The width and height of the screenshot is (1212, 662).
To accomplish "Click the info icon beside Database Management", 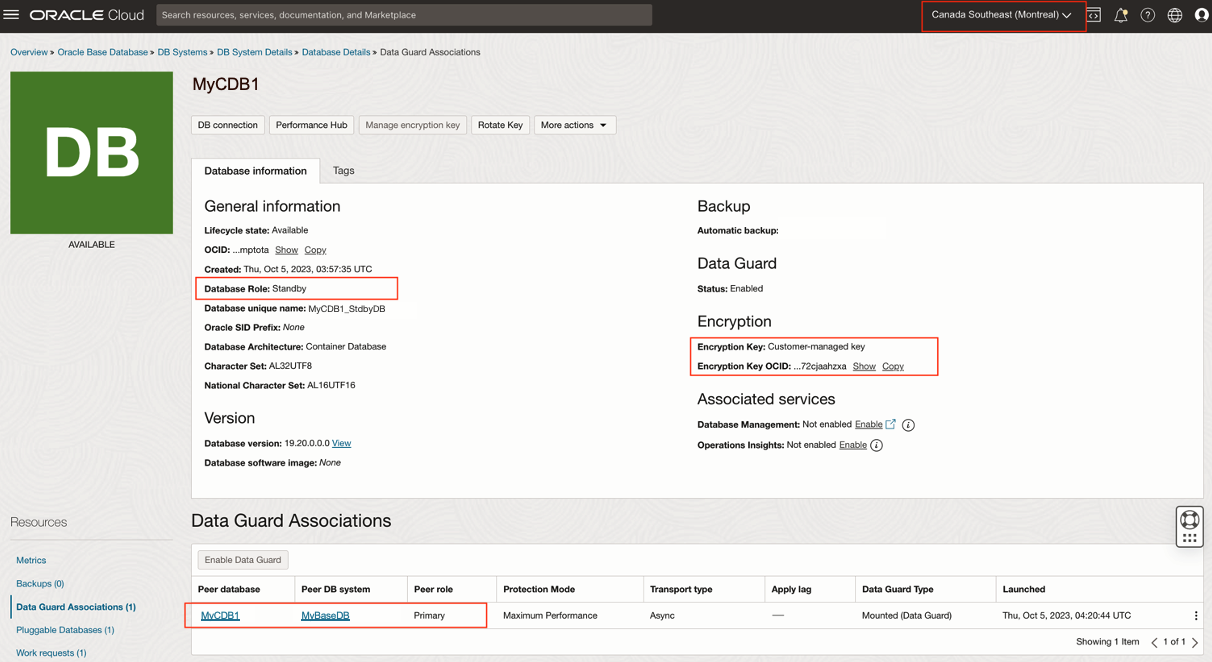I will click(x=908, y=425).
